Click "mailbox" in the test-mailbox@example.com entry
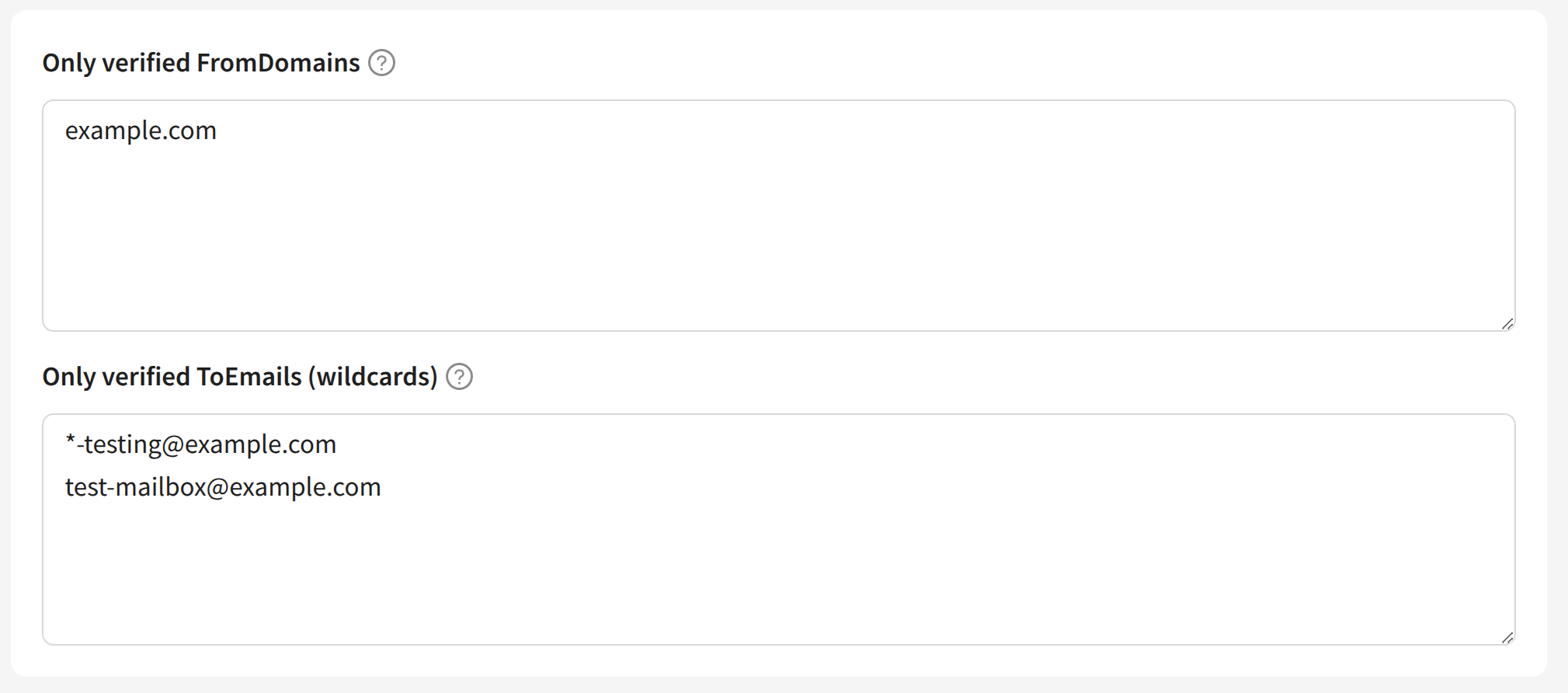Screen dimensions: 1568x693 click(x=160, y=487)
